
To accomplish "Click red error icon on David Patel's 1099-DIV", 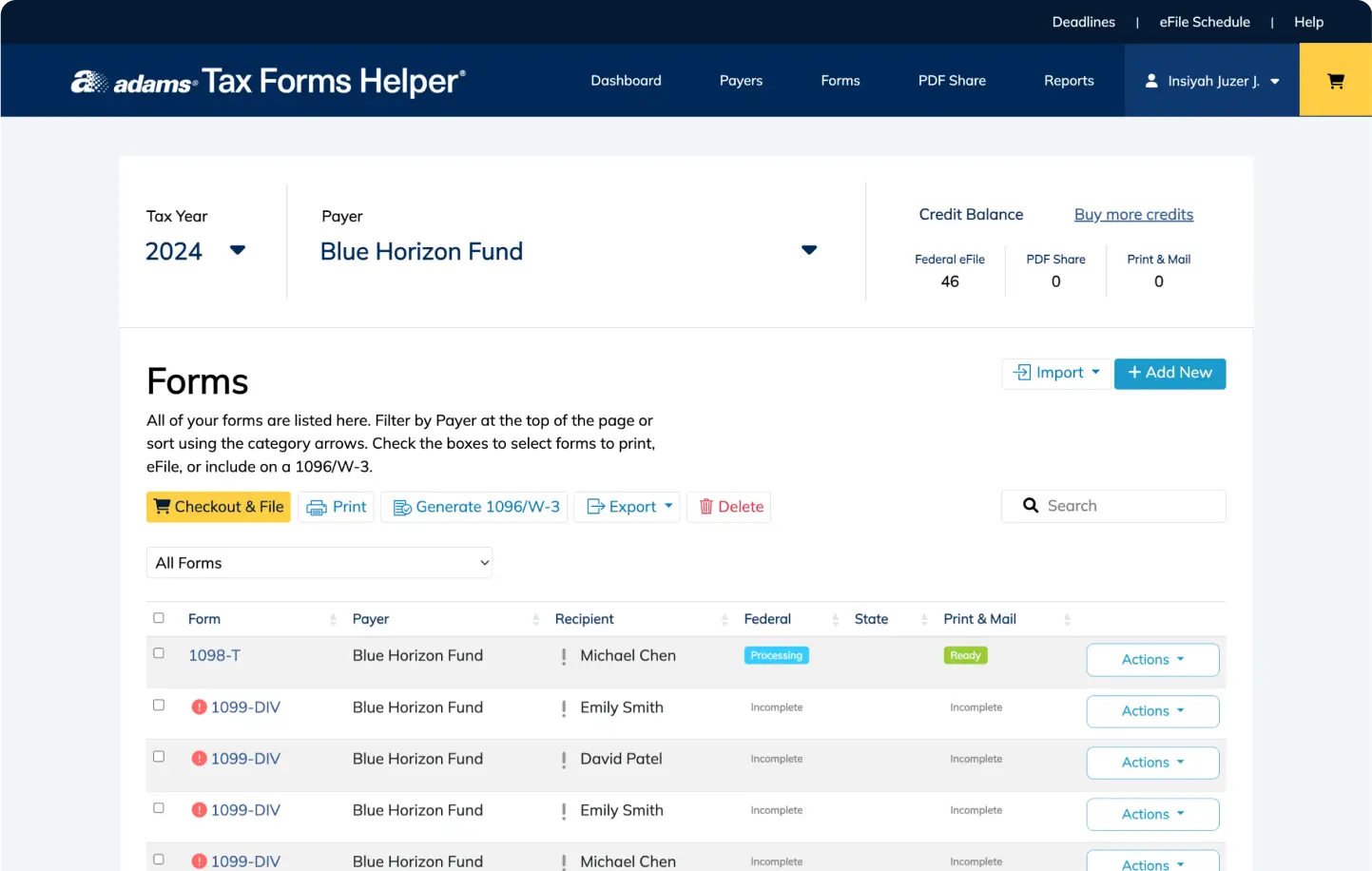I will (x=199, y=759).
